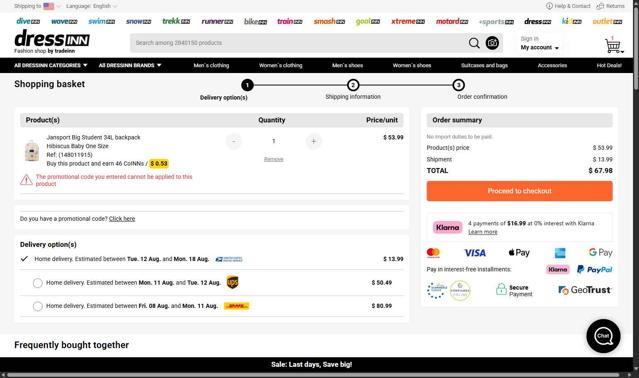Click the magnifier search icon
639x378 pixels.
(474, 43)
